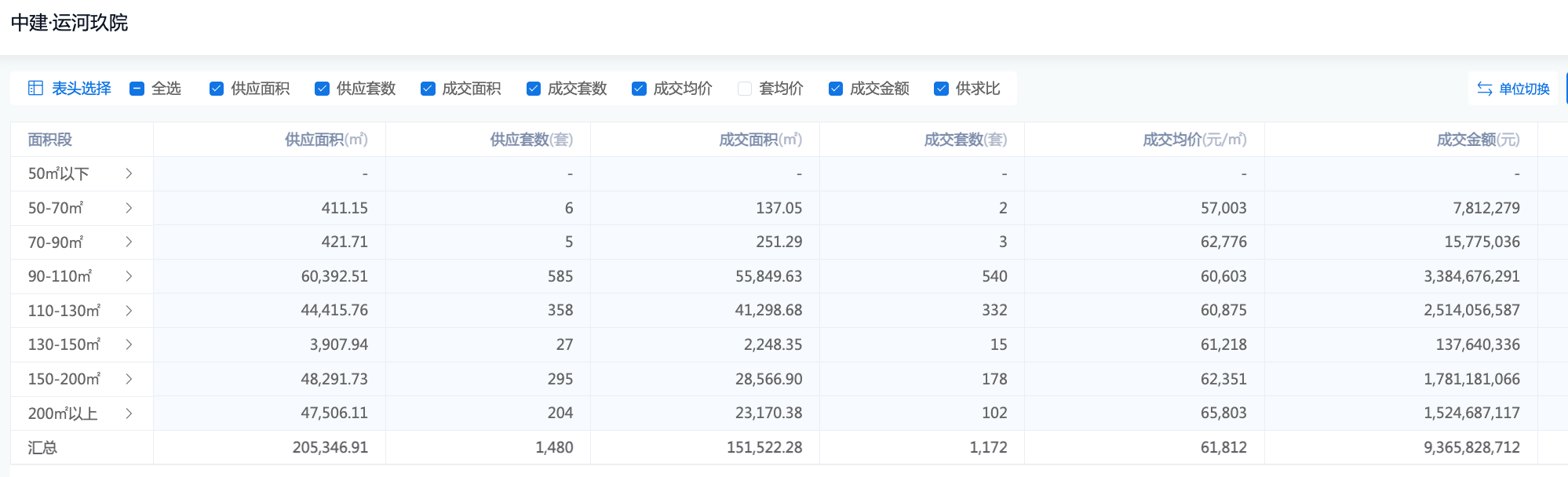Click the 单位切换 swap arrows icon

(1484, 89)
